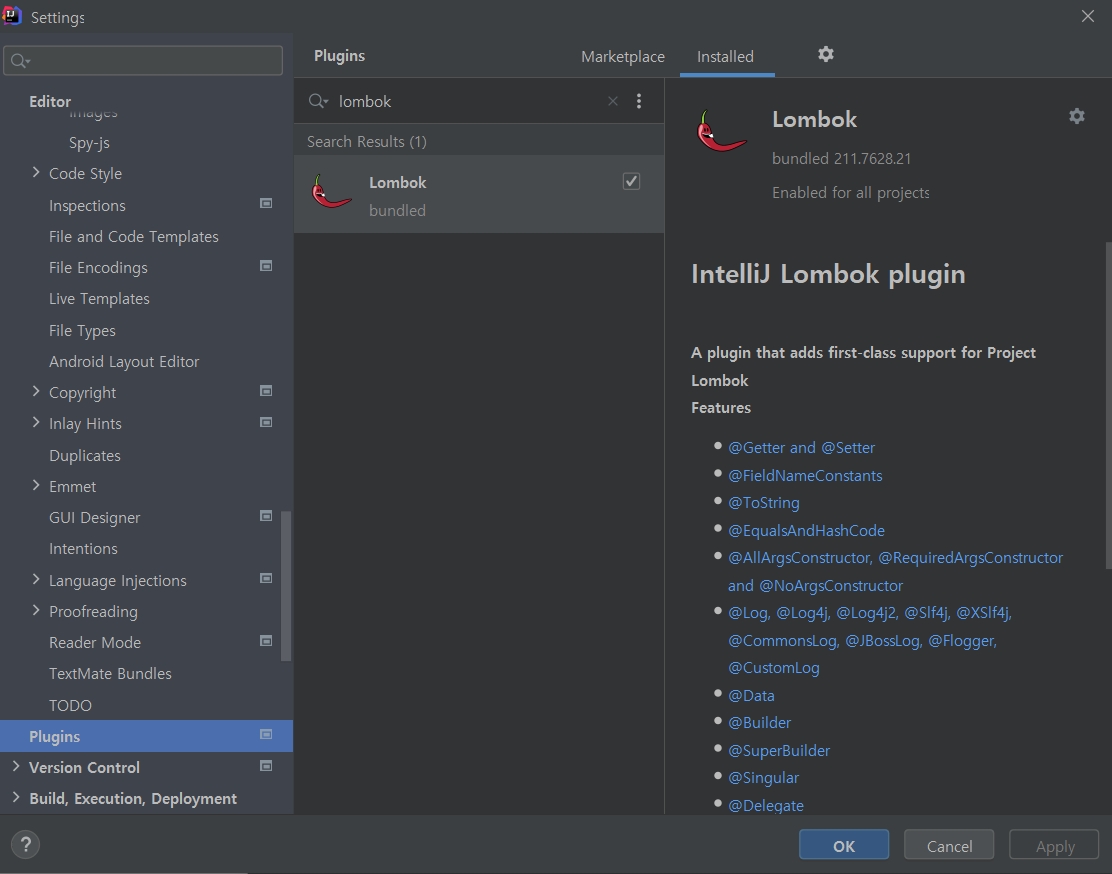The height and width of the screenshot is (874, 1112).
Task: Disable the Lombok plugin checkbox
Action: (x=631, y=182)
